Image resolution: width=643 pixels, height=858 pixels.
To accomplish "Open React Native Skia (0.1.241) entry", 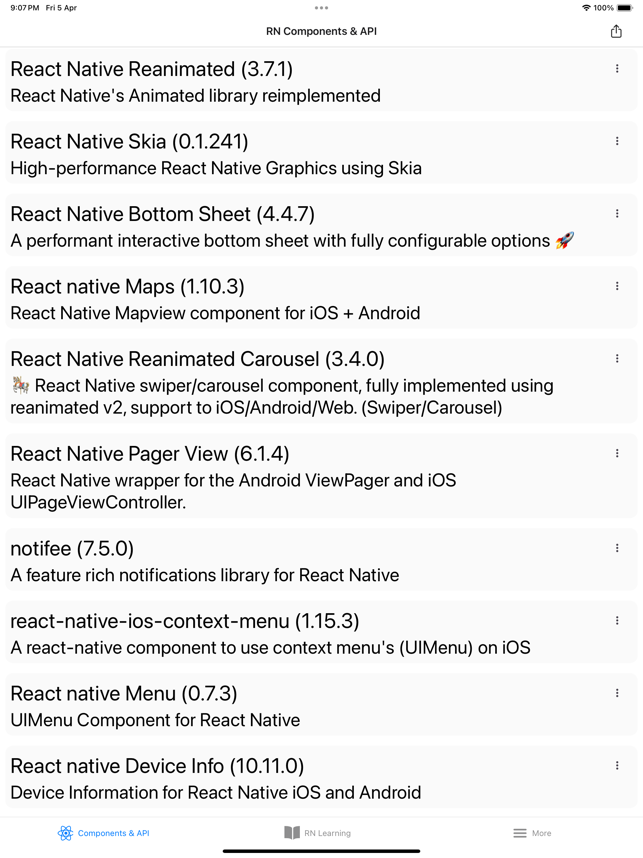I will (321, 153).
